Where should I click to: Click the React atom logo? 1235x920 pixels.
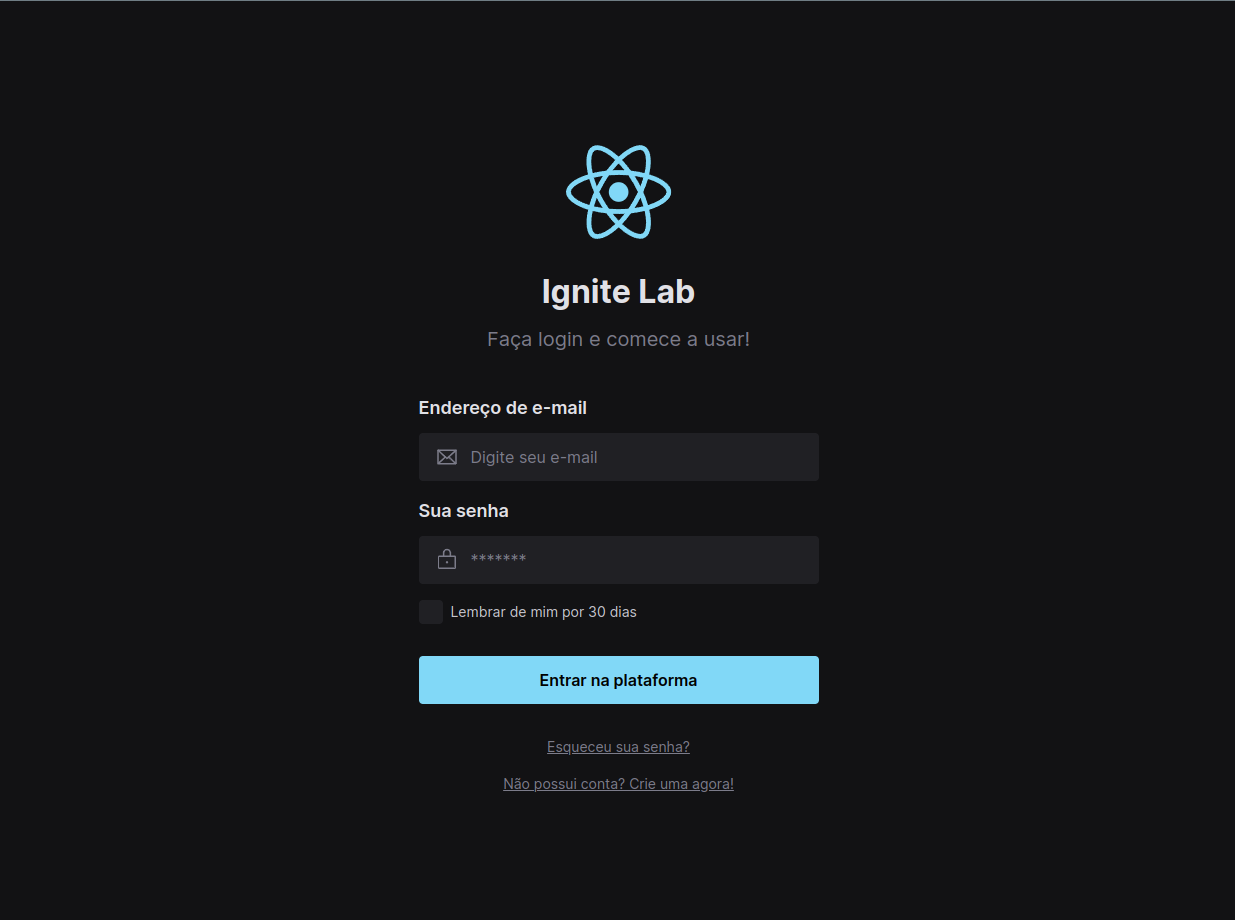(618, 191)
